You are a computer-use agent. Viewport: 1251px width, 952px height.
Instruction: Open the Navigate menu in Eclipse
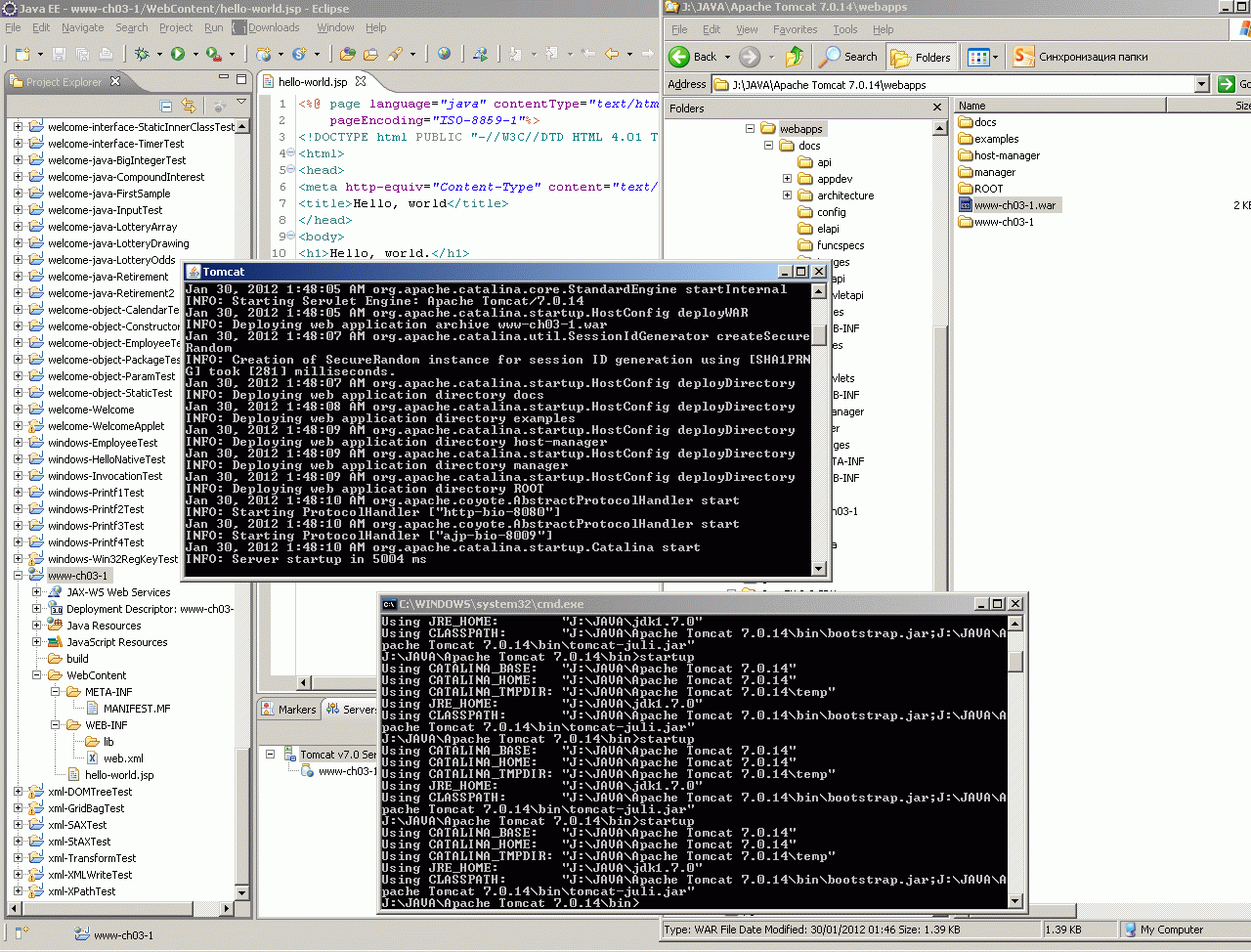[x=82, y=27]
